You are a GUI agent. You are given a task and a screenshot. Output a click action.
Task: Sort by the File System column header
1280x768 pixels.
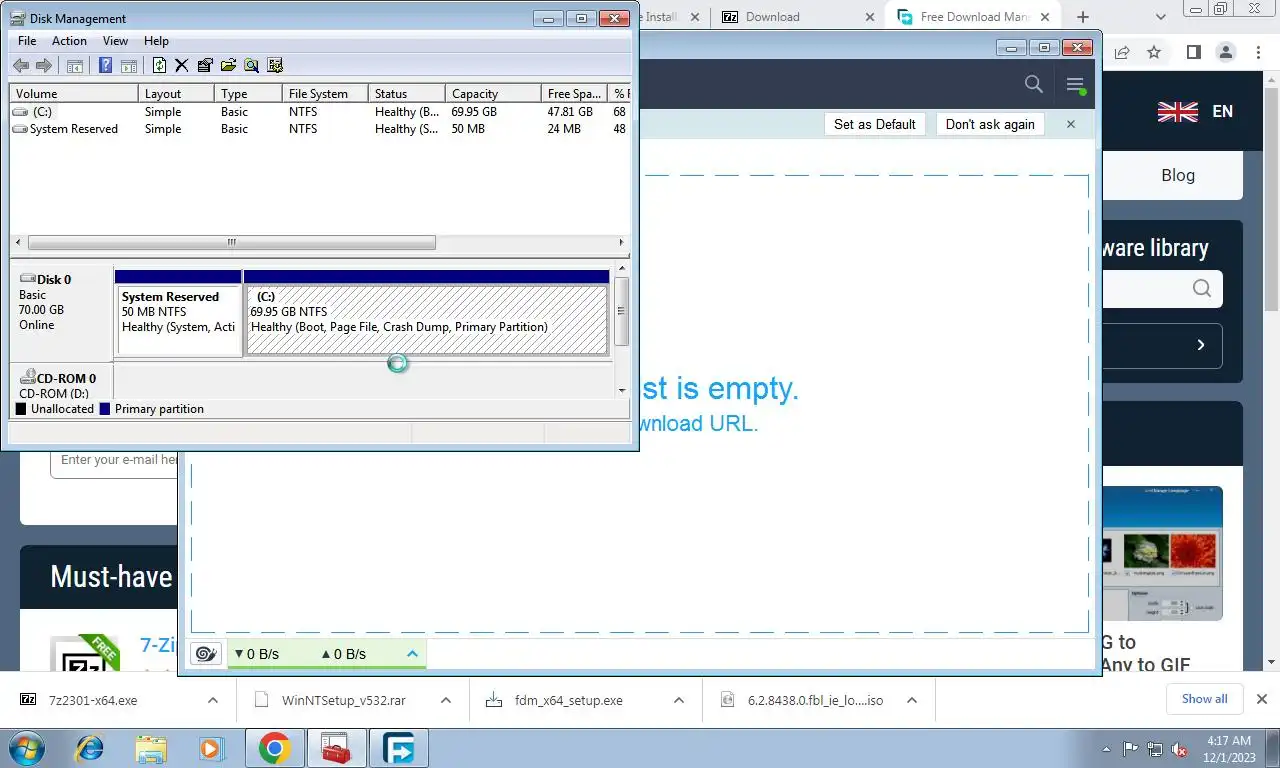(325, 93)
